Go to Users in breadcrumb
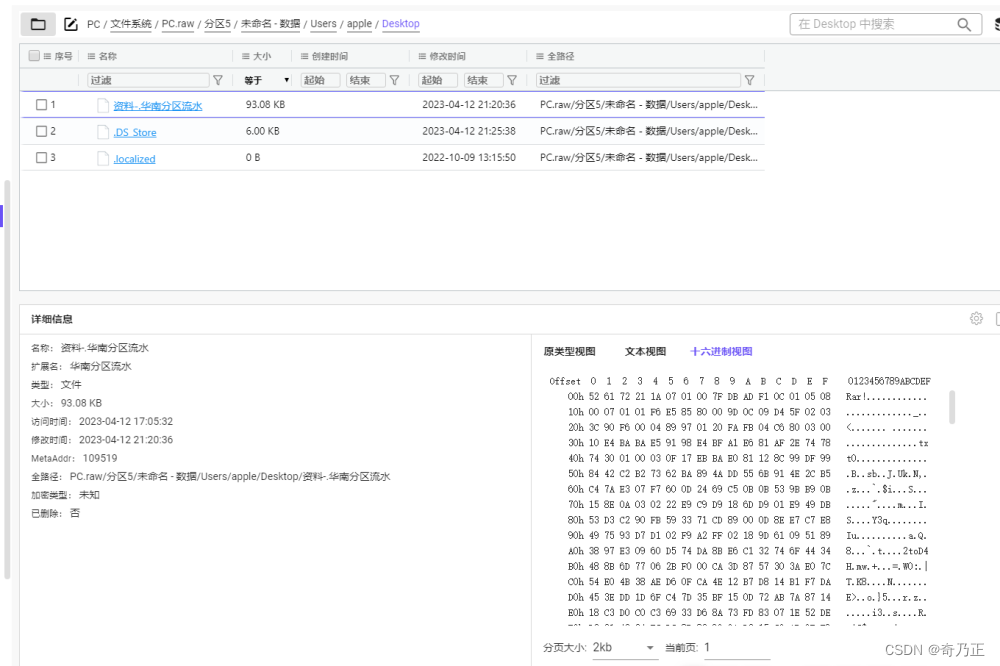 coord(323,24)
